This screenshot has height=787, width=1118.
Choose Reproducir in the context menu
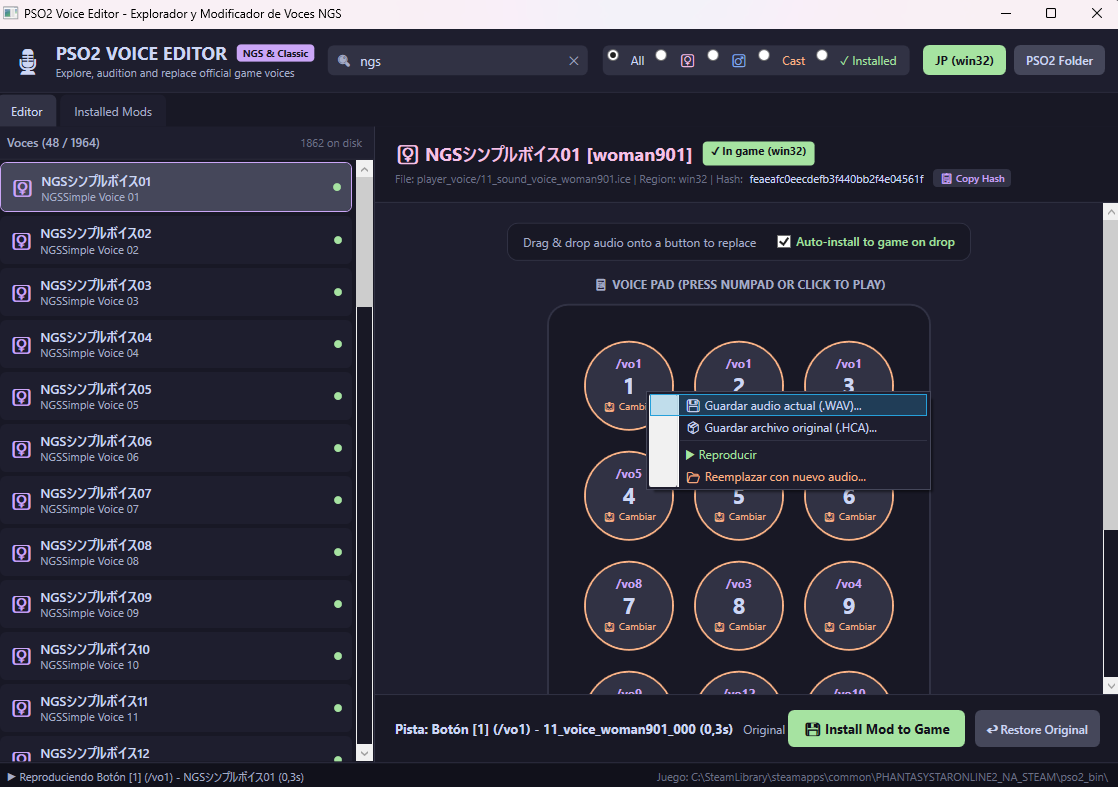[788, 455]
